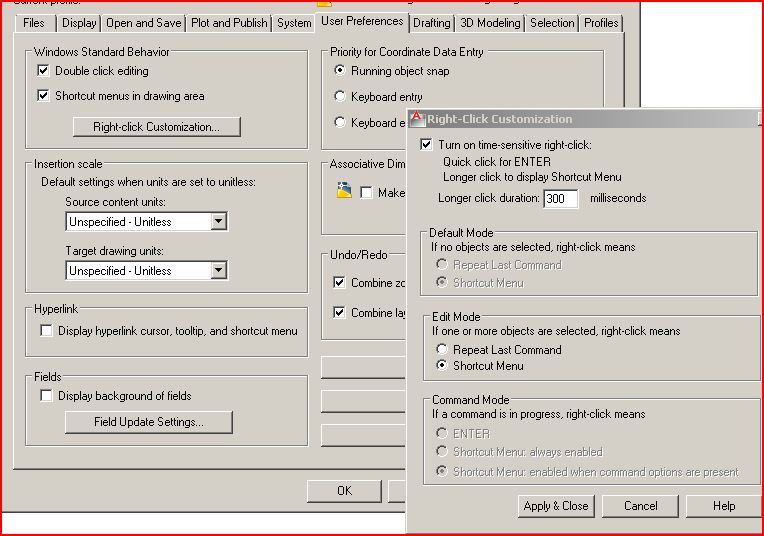Image resolution: width=764 pixels, height=536 pixels.
Task: Click Target drawing units Unspecified - Unitless field
Action: coord(146,270)
